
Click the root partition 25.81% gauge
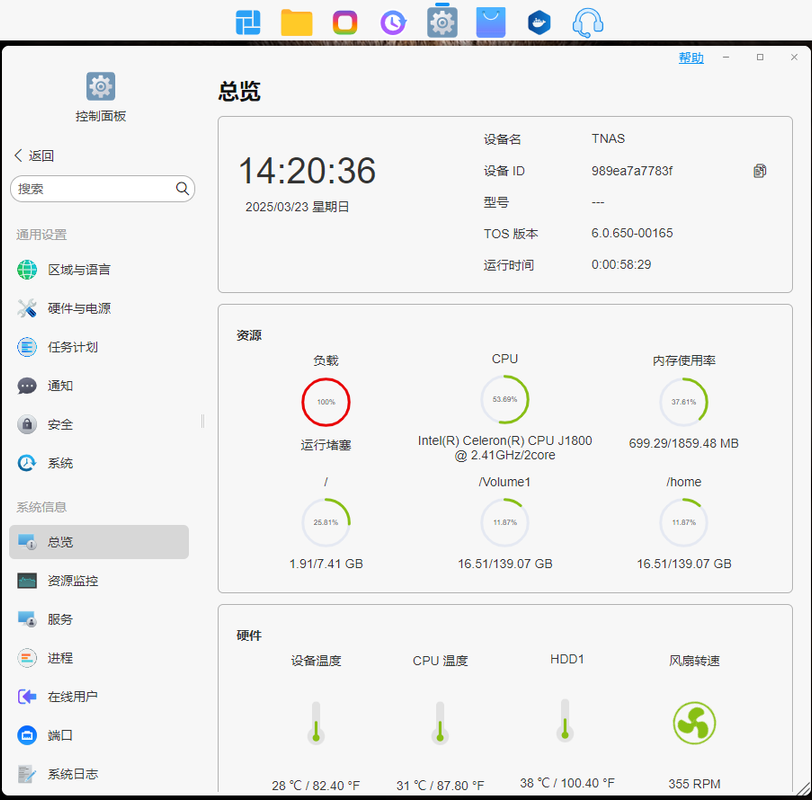click(326, 522)
